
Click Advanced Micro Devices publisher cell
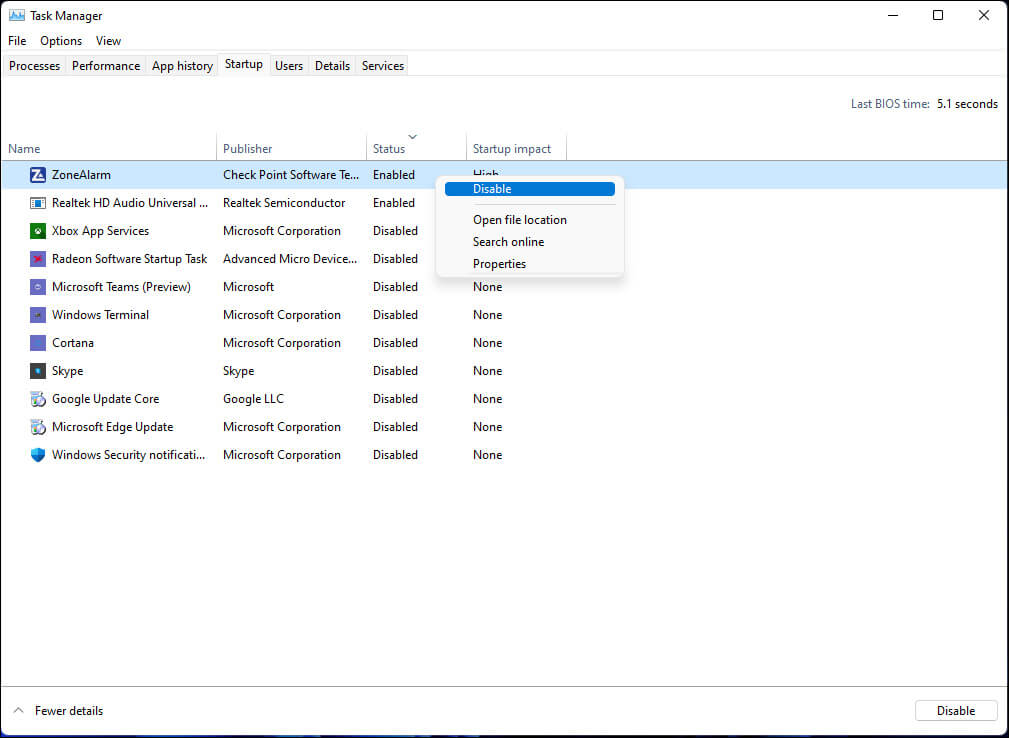290,259
